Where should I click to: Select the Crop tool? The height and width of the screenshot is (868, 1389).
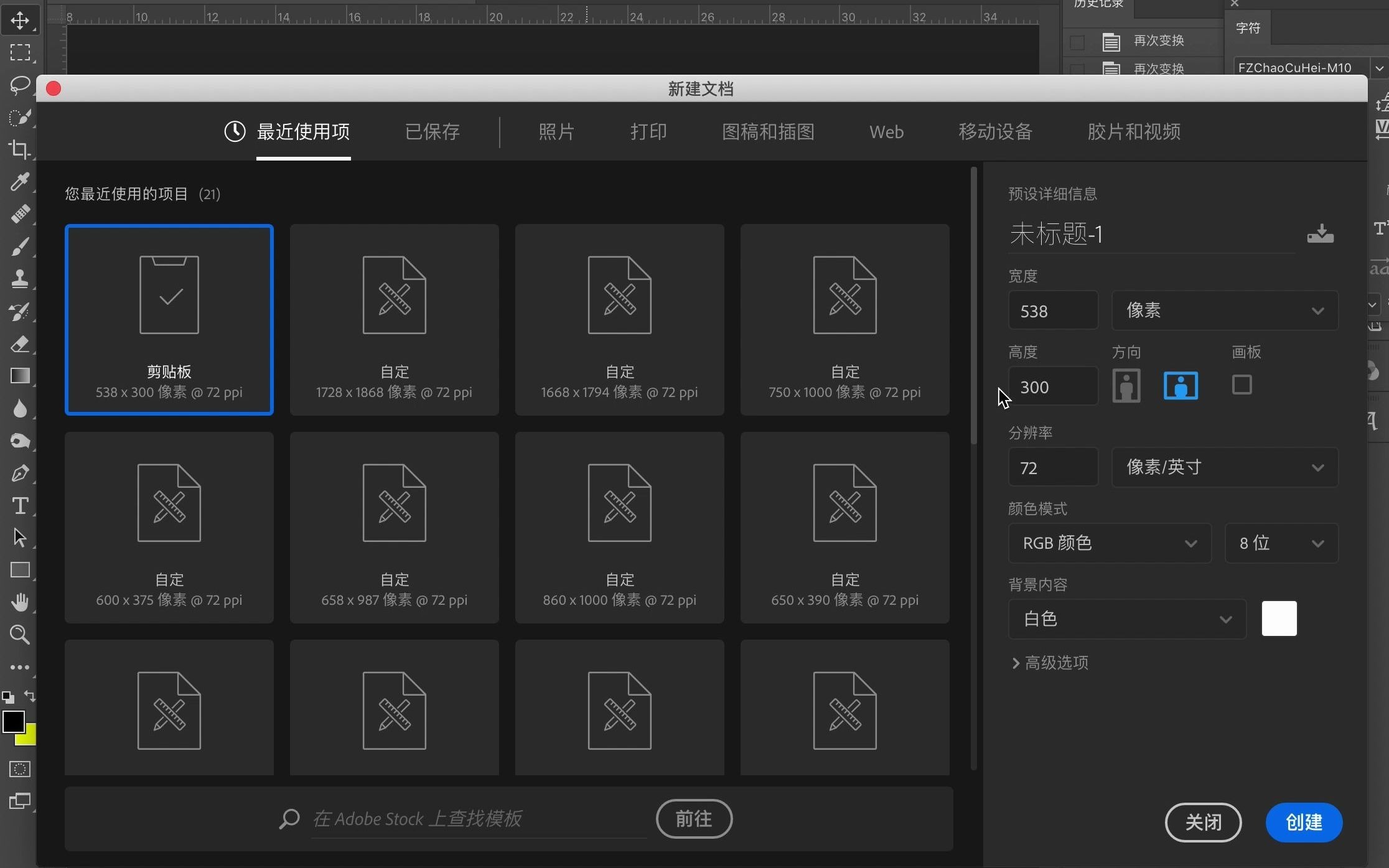(x=19, y=149)
